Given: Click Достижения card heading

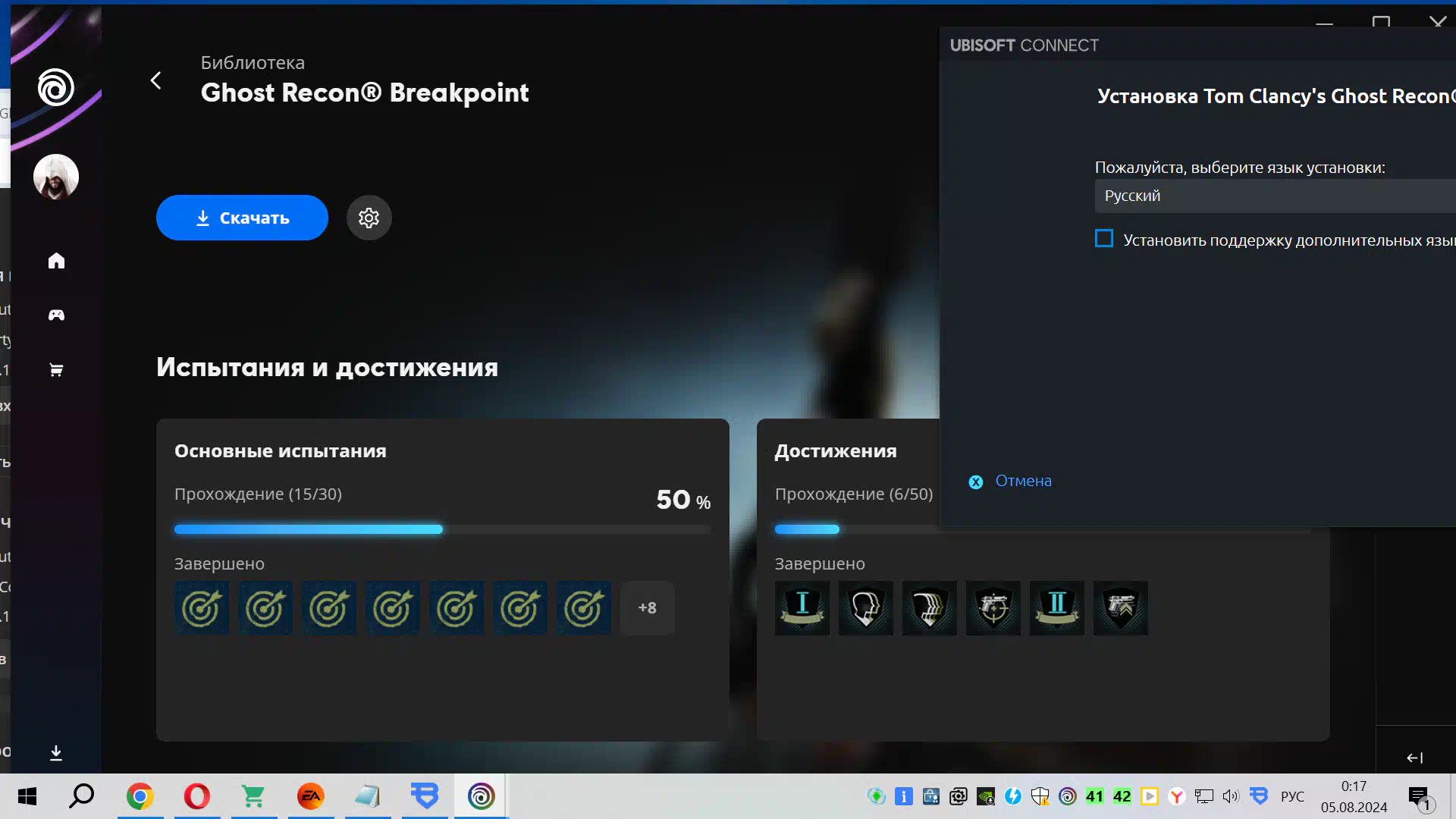Looking at the screenshot, I should tap(836, 451).
